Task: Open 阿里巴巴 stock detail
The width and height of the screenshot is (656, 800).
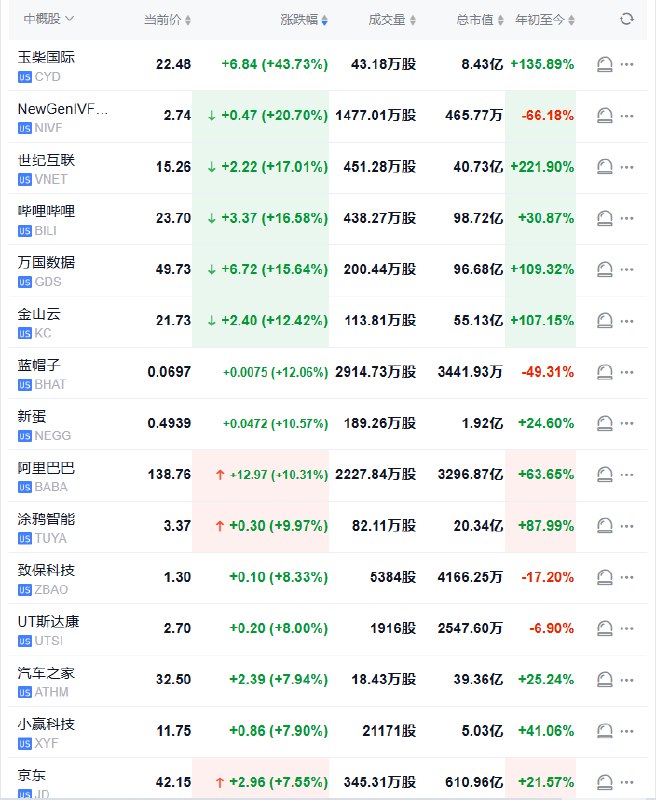Action: (46, 467)
